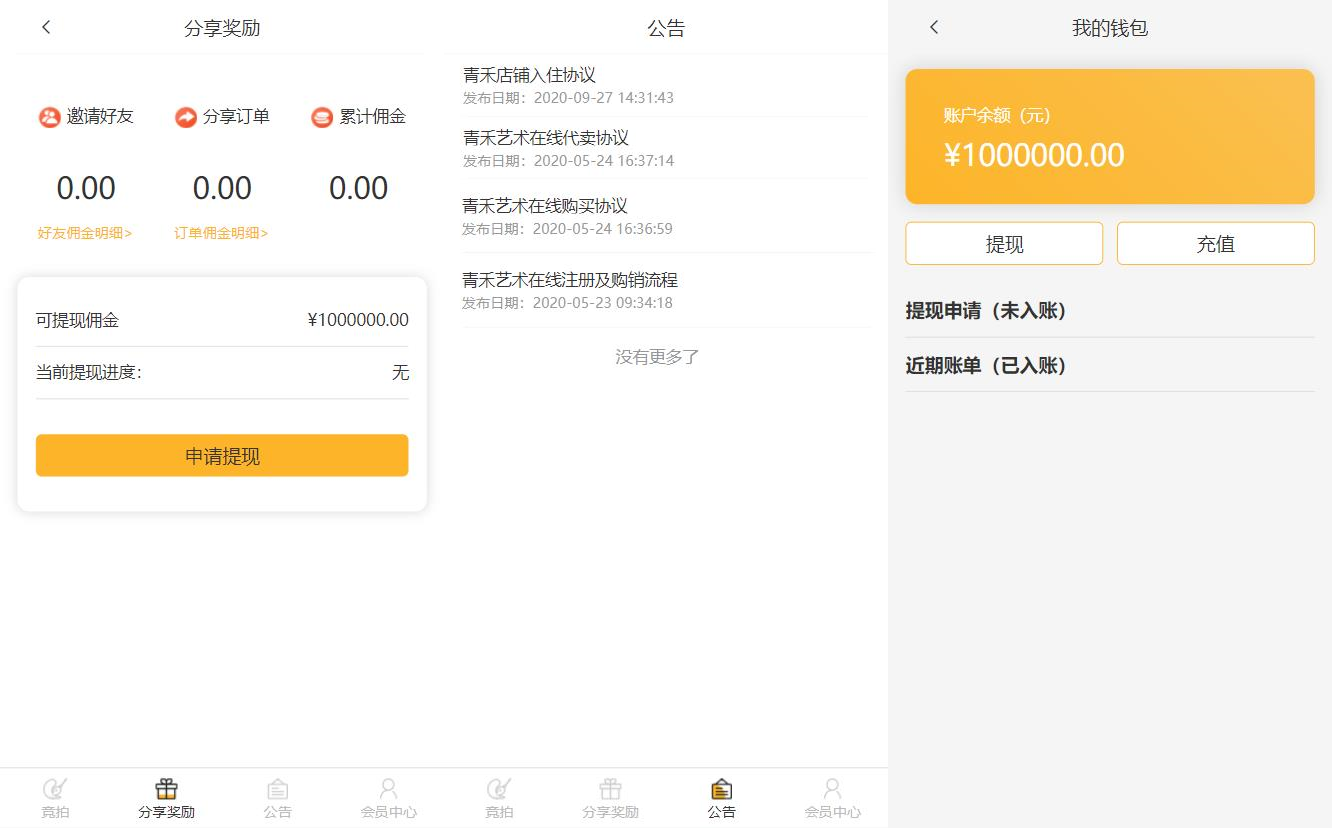Click the account balance card showing ¥1000000.00
The image size is (1332, 828).
point(1109,136)
